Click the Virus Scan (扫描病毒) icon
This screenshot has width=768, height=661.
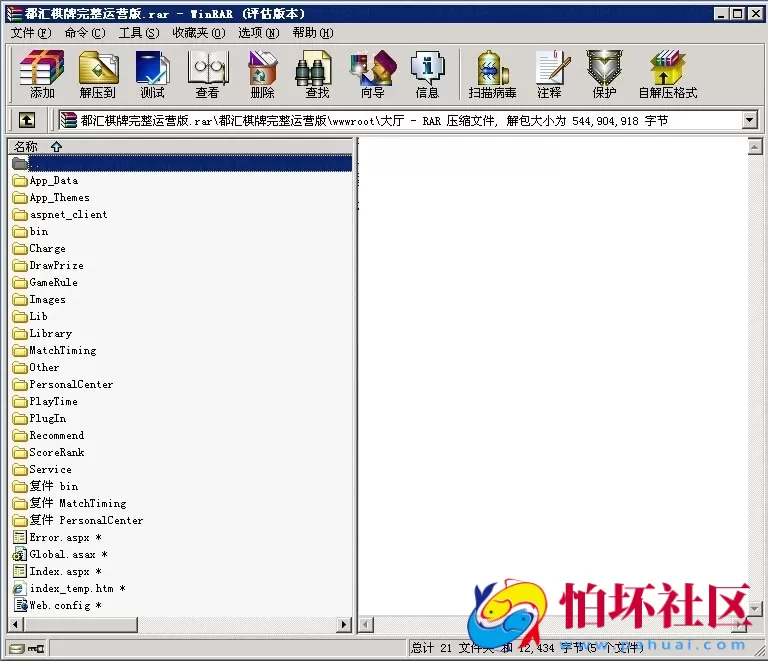tap(492, 74)
